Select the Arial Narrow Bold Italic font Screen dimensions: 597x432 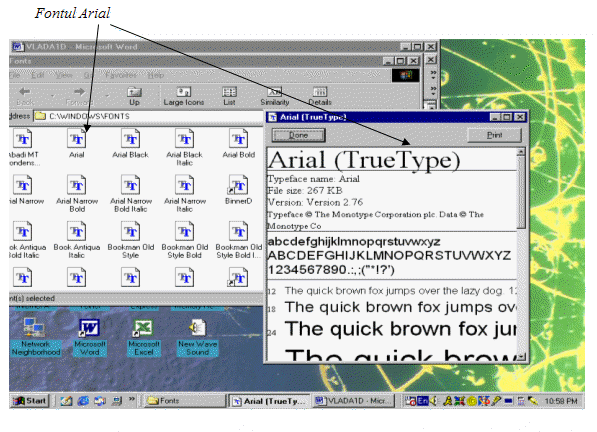click(x=131, y=193)
